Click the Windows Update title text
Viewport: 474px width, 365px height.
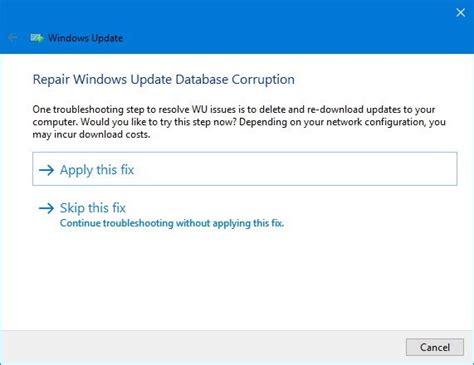pyautogui.click(x=85, y=38)
